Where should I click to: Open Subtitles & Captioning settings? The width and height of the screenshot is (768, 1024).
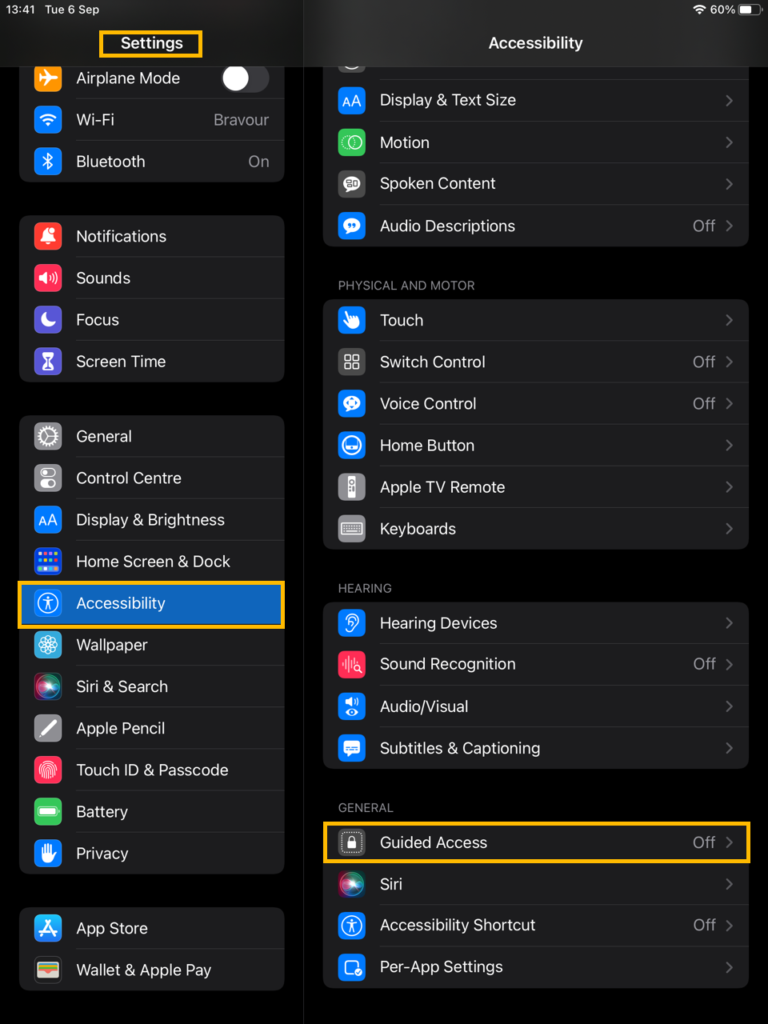point(536,748)
